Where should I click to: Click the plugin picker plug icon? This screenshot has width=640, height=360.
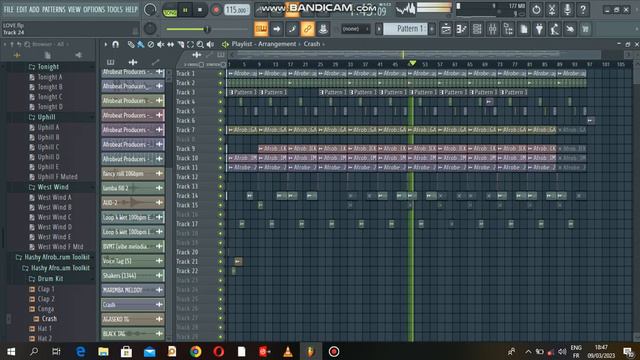tap(539, 29)
